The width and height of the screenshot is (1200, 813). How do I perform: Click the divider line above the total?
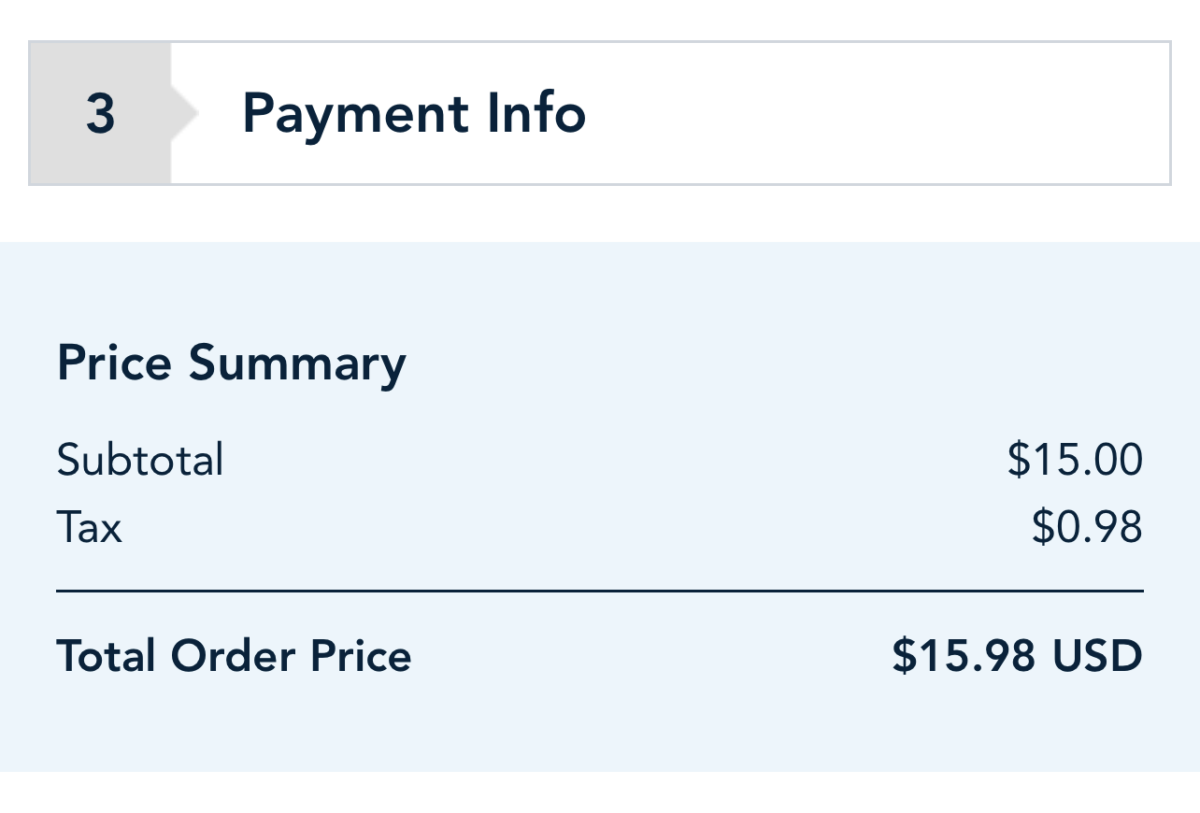(600, 591)
